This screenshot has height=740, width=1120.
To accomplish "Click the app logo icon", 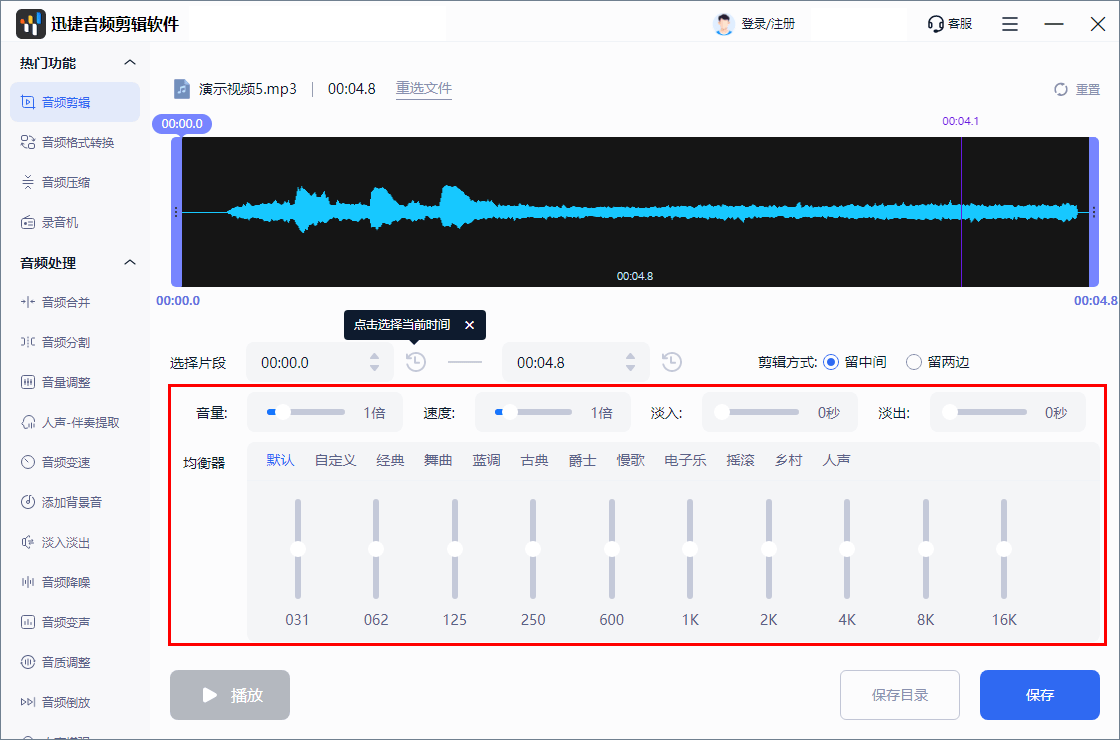I will click(31, 24).
